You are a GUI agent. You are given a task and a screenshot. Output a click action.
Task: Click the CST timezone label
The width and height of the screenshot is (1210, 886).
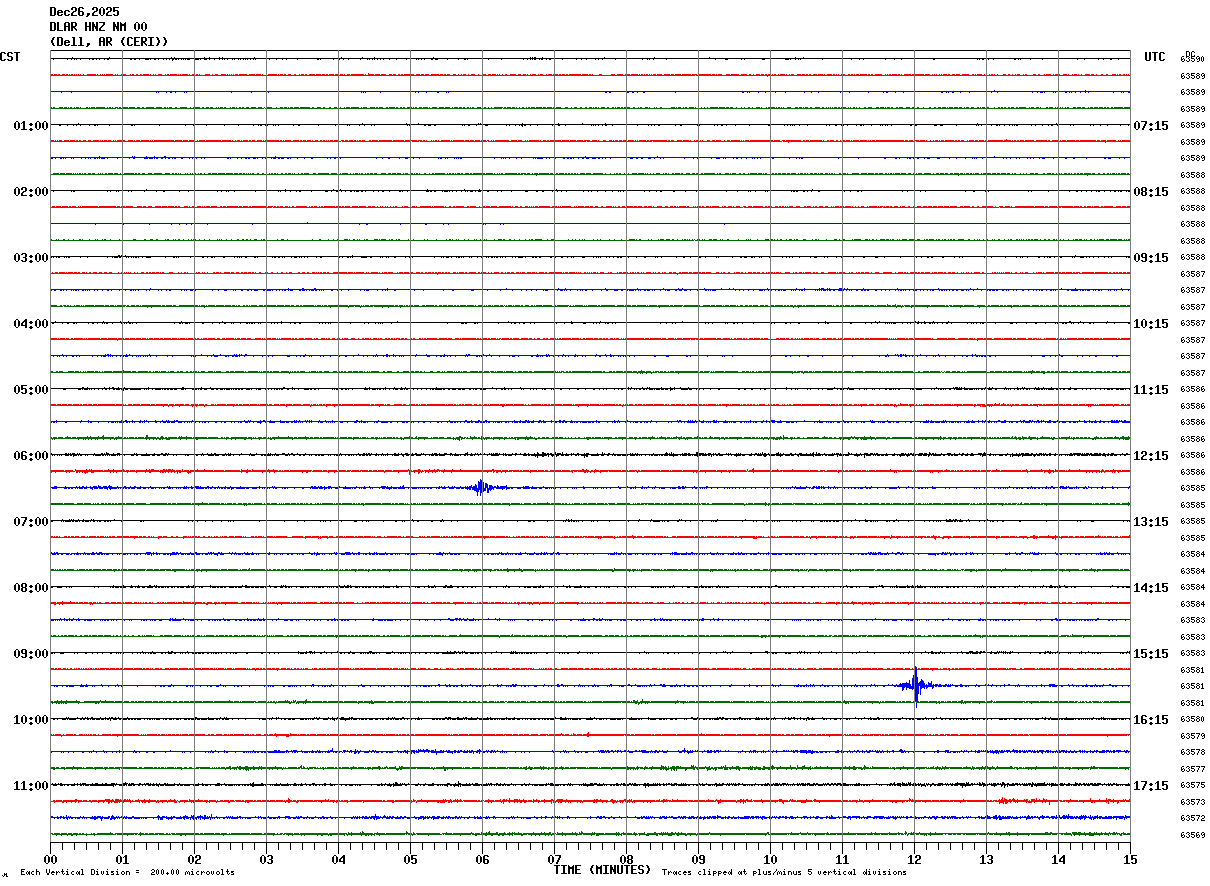pos(10,57)
